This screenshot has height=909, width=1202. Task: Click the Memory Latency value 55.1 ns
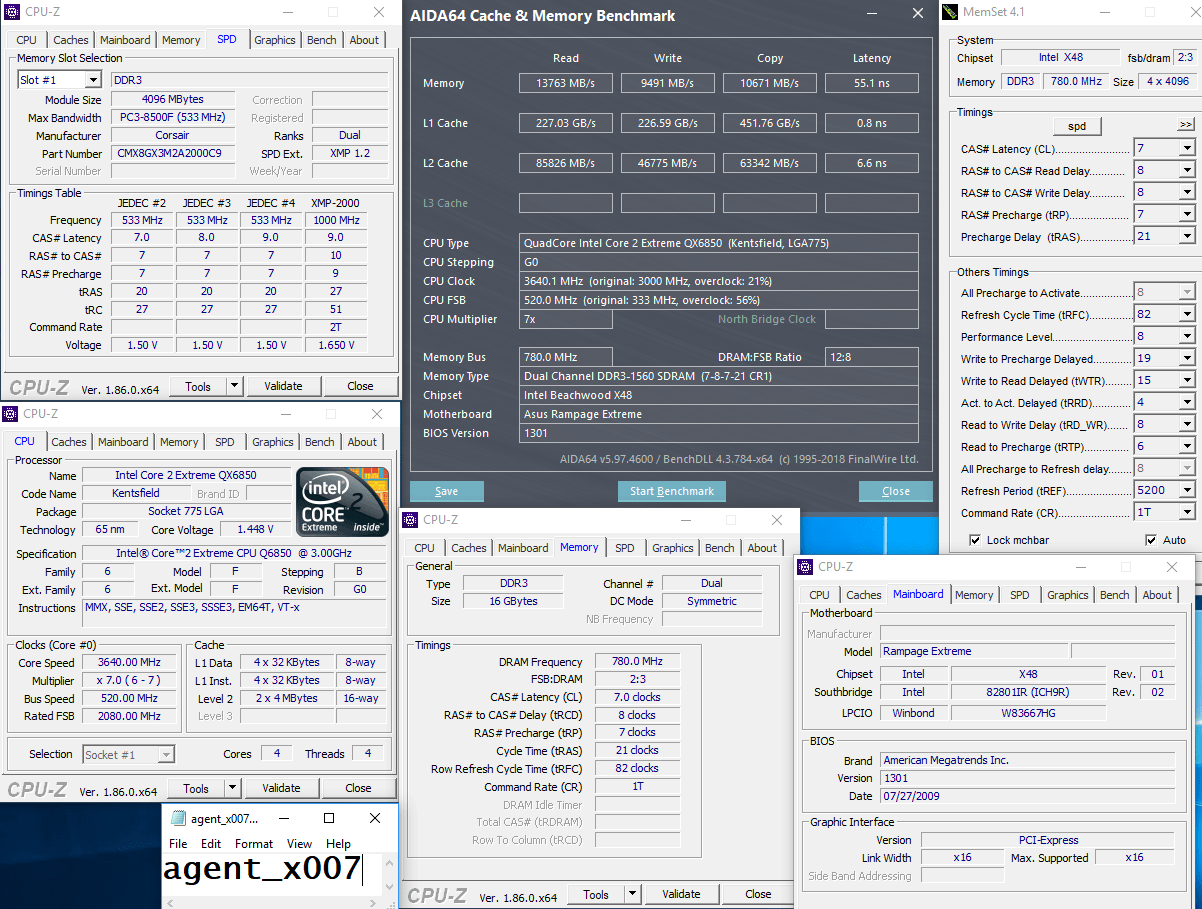click(x=872, y=83)
